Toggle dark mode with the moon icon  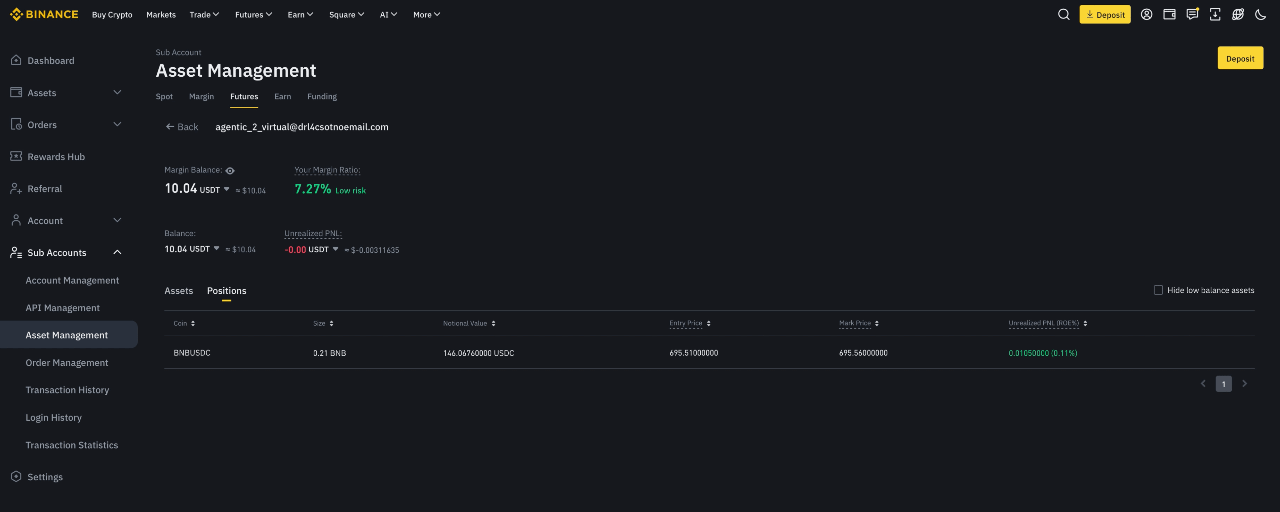pyautogui.click(x=1261, y=14)
